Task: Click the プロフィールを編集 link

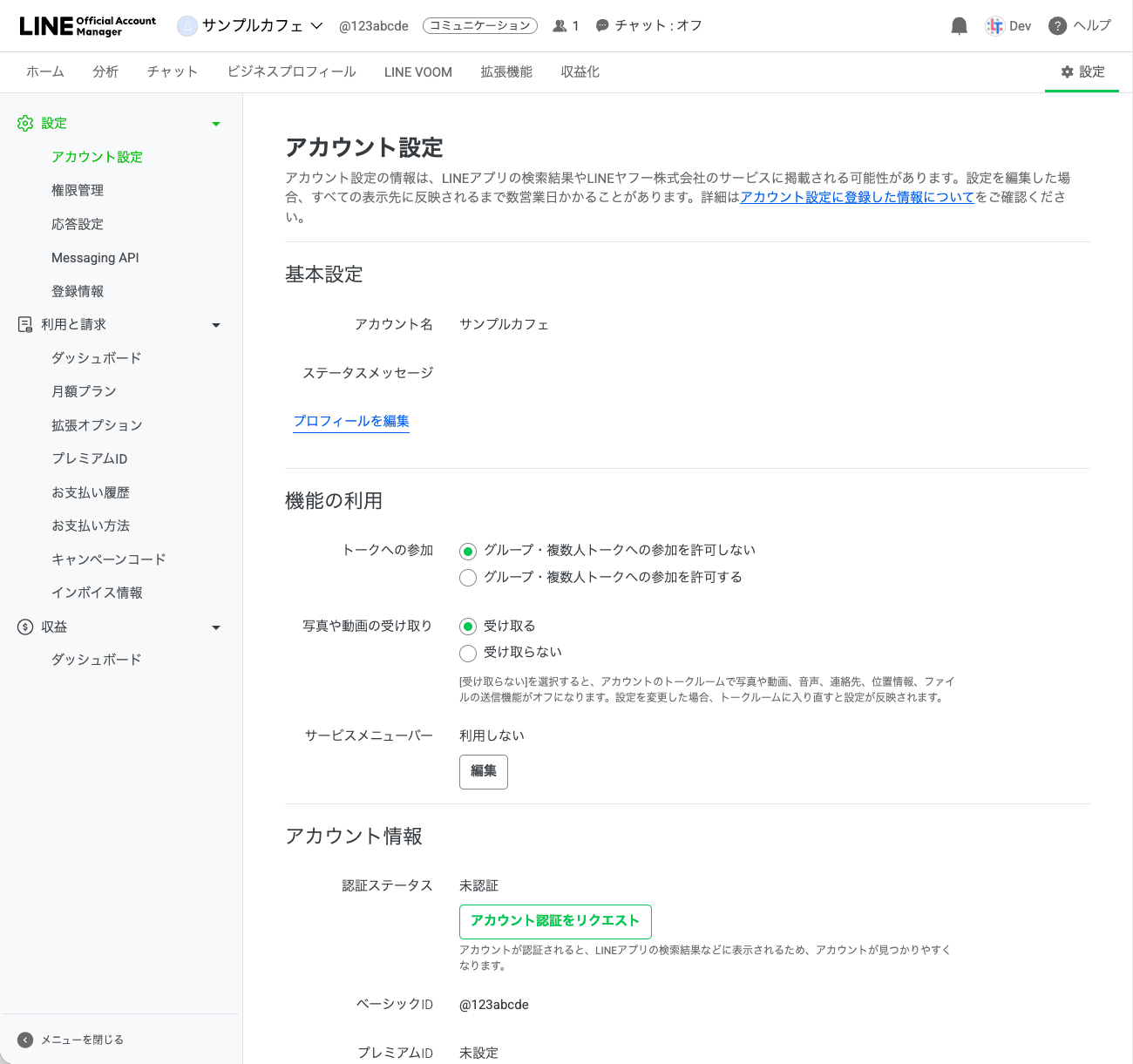Action: click(351, 421)
